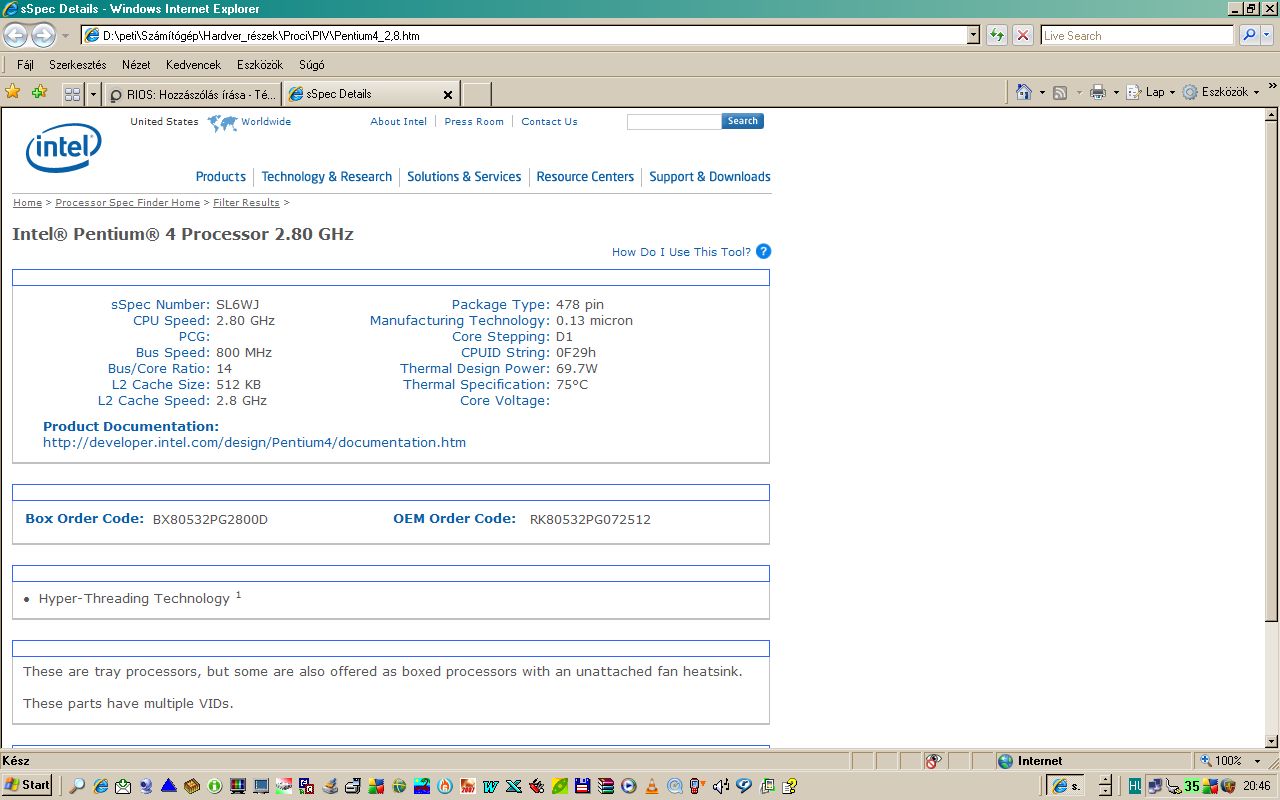
Task: Click the security shield tray icon
Action: [x=1228, y=786]
